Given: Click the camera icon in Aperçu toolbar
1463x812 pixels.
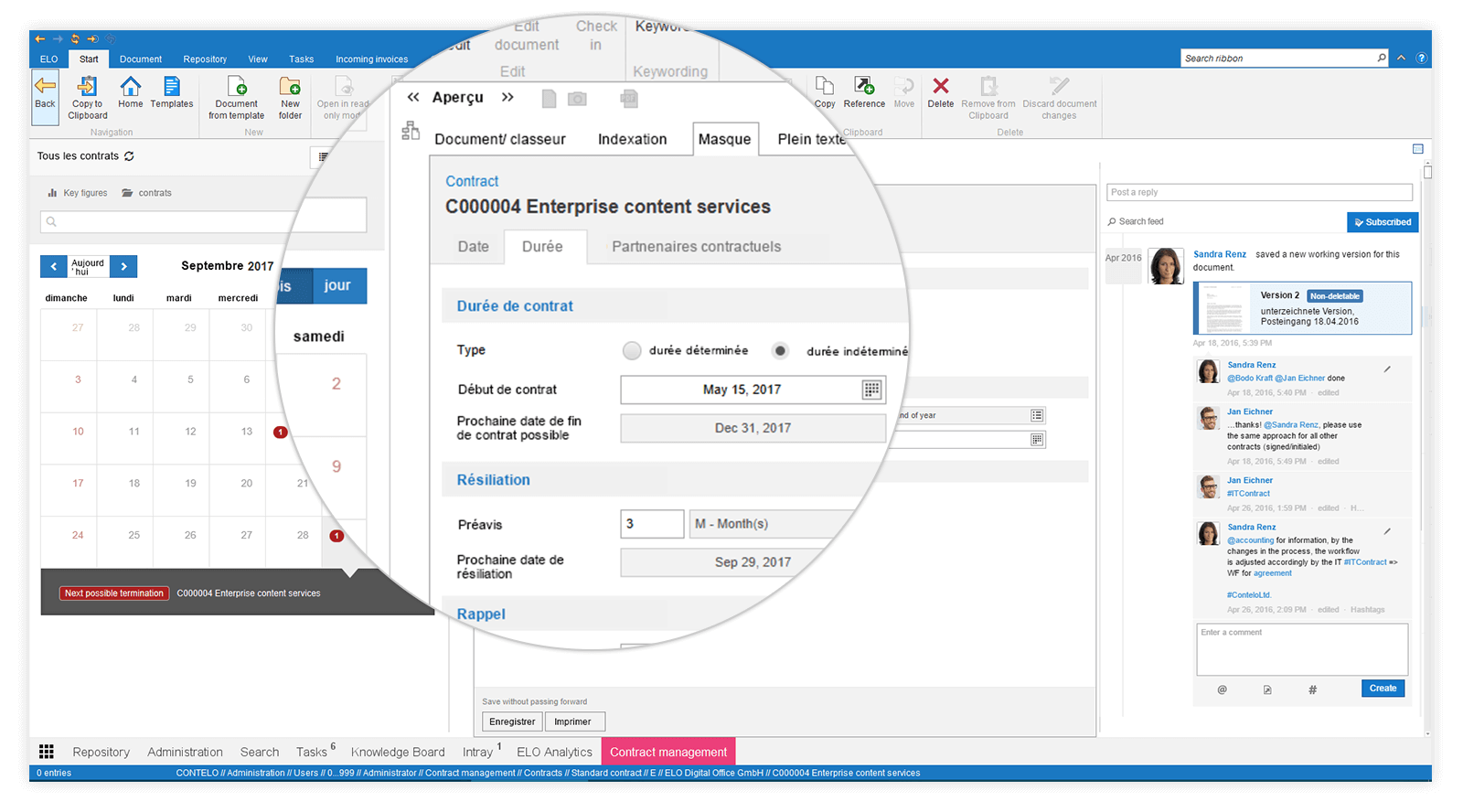Looking at the screenshot, I should click(577, 99).
